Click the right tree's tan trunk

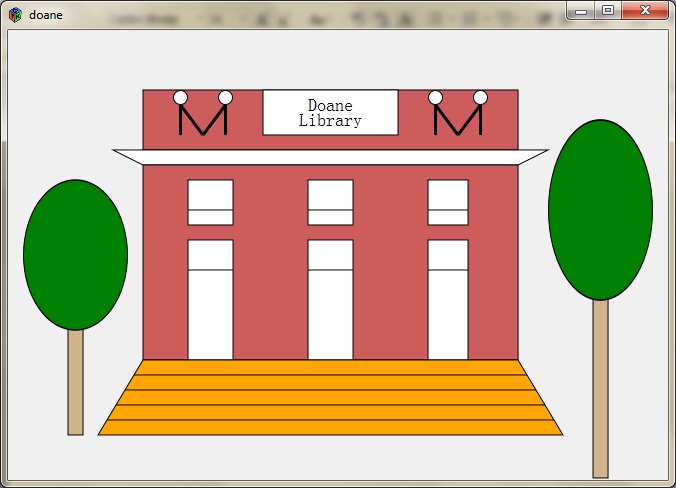point(600,388)
